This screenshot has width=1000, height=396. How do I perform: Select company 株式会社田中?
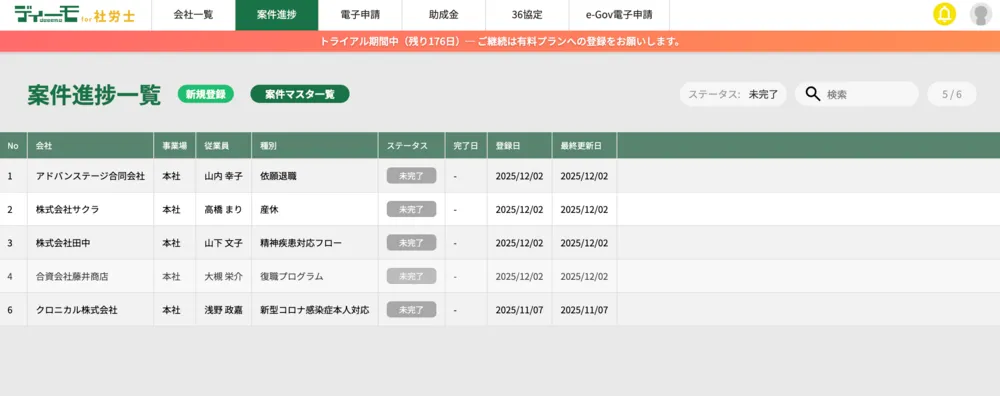pyautogui.click(x=63, y=243)
